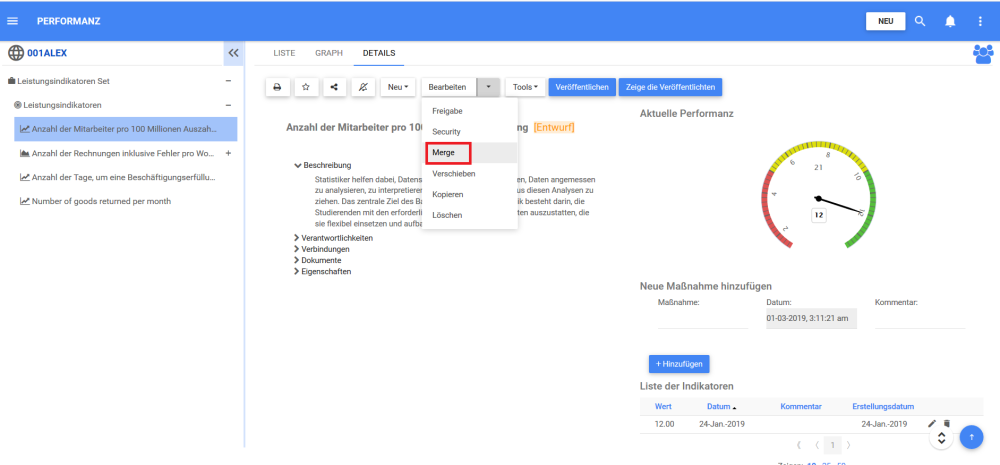The width and height of the screenshot is (1000, 465).
Task: Choose Kopieren from the menu
Action: 469,194
